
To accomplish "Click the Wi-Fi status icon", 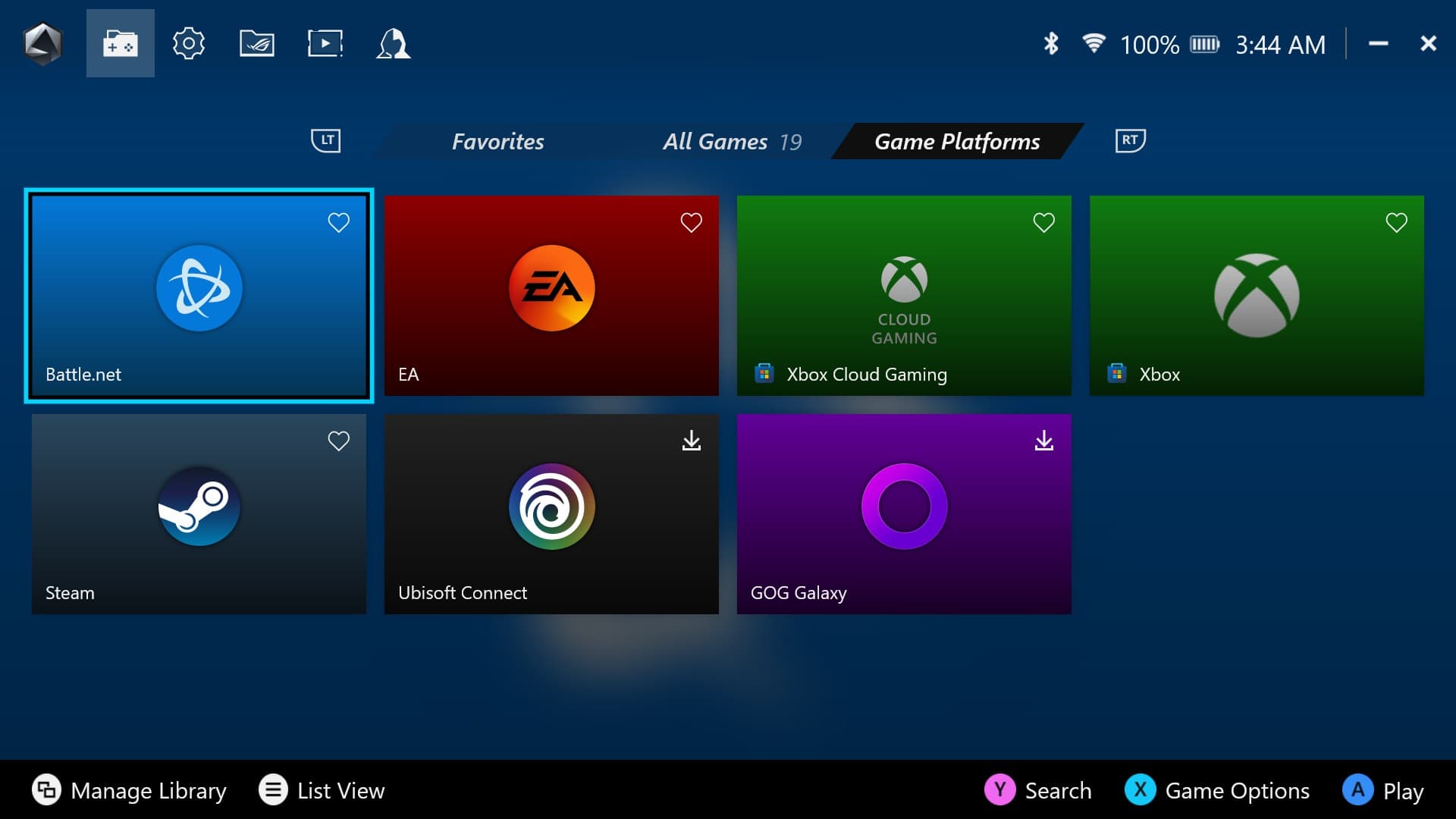I will tap(1094, 43).
